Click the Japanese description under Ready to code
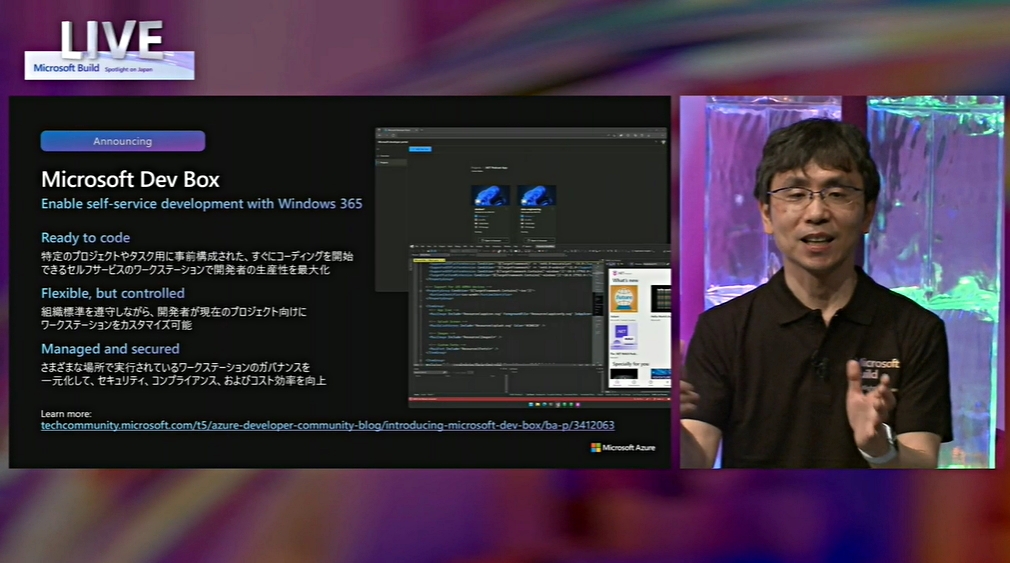The width and height of the screenshot is (1010, 563). coord(197,263)
